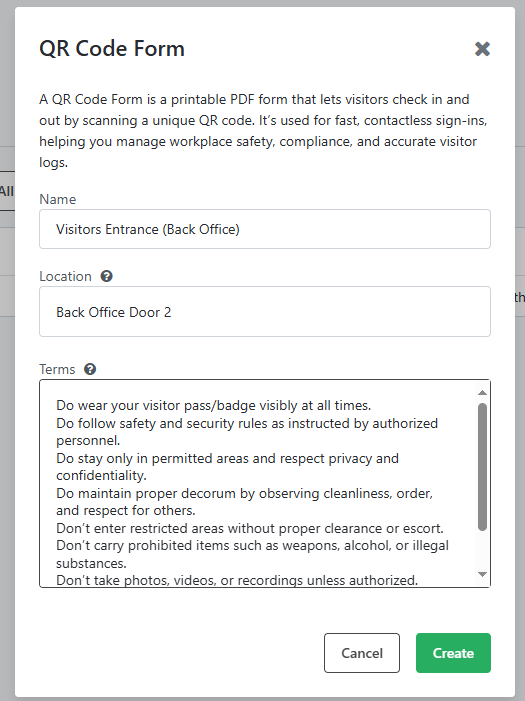Click the QR Code Form dialog heading

[112, 48]
